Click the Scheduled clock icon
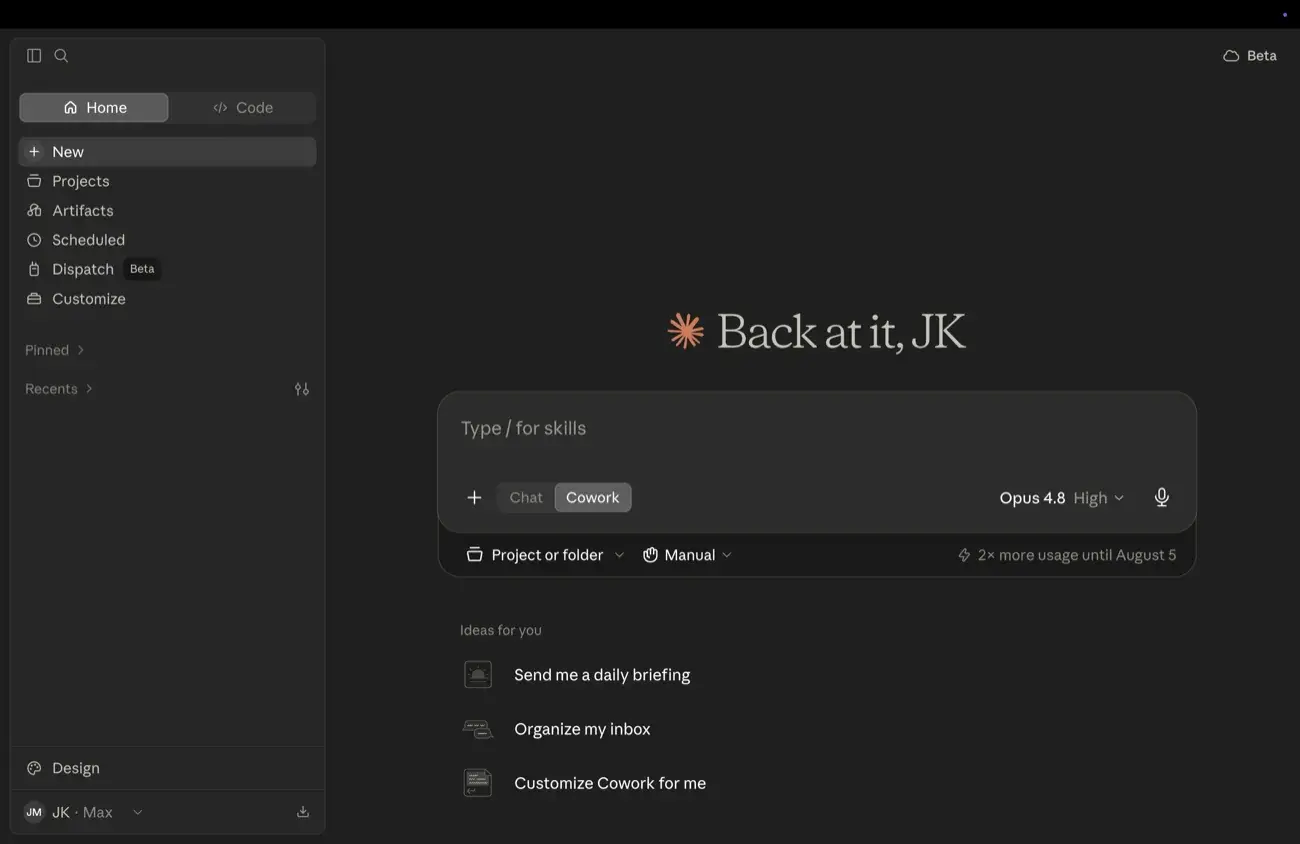 coord(34,240)
